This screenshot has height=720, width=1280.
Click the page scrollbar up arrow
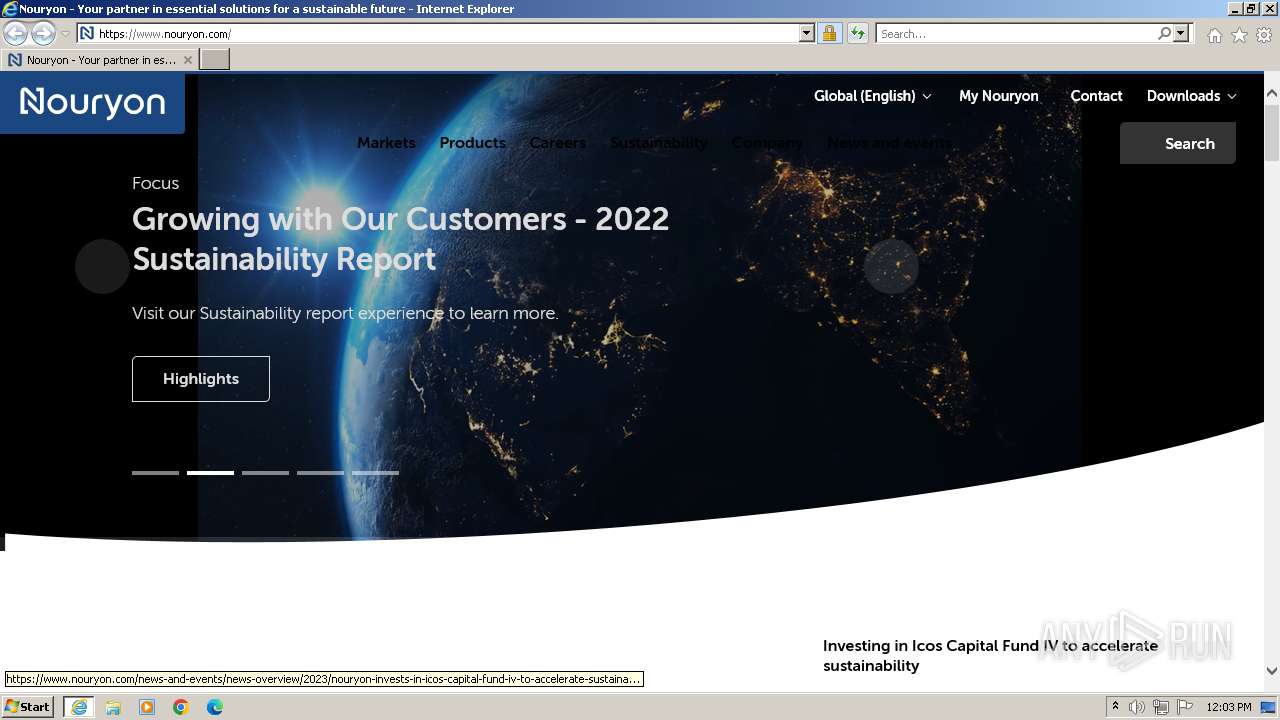pos(1272,93)
